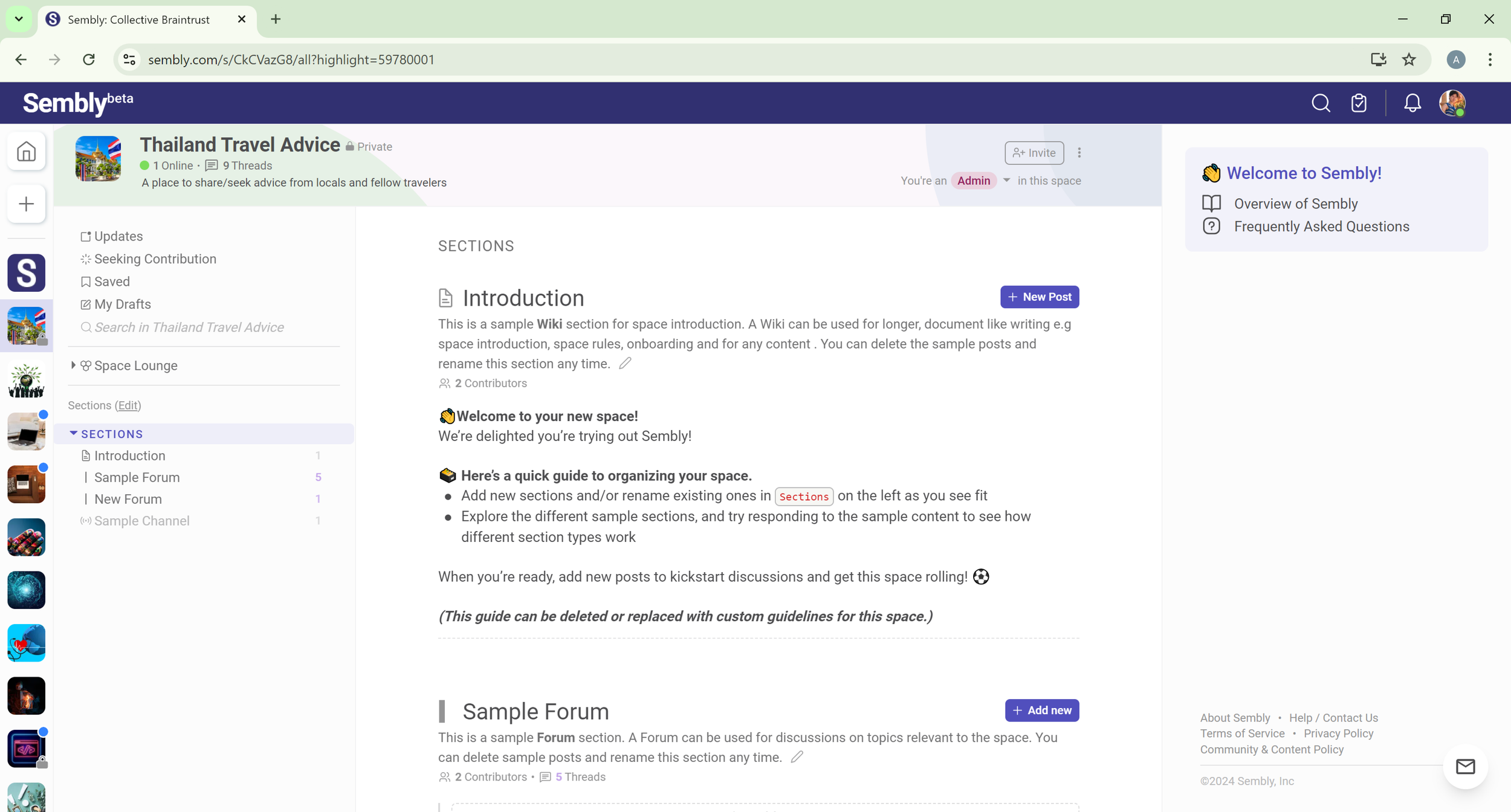The width and height of the screenshot is (1511, 812).
Task: Open the Admin role dropdown arrow
Action: [x=1006, y=180]
